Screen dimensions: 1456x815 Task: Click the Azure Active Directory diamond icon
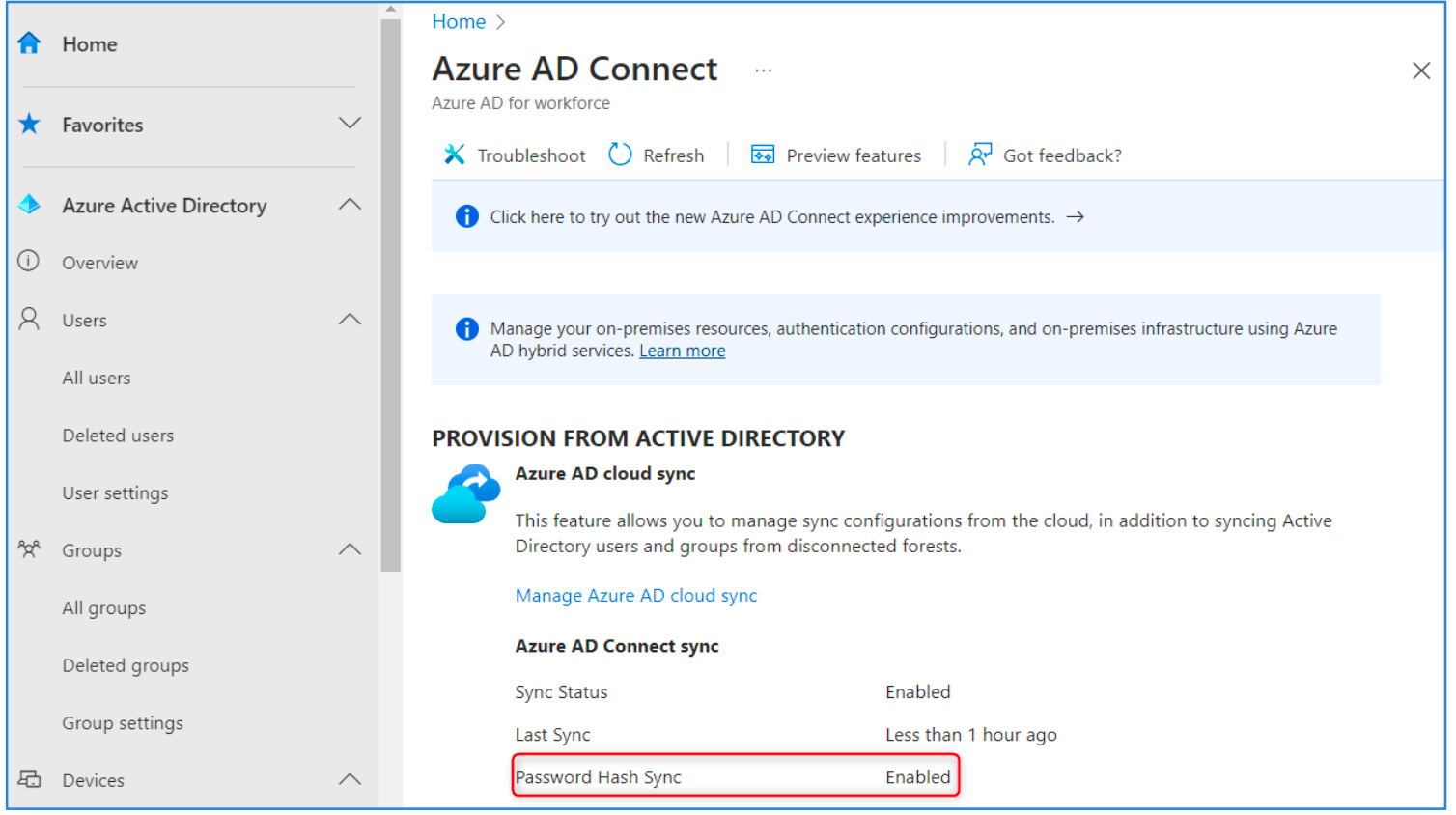point(29,205)
